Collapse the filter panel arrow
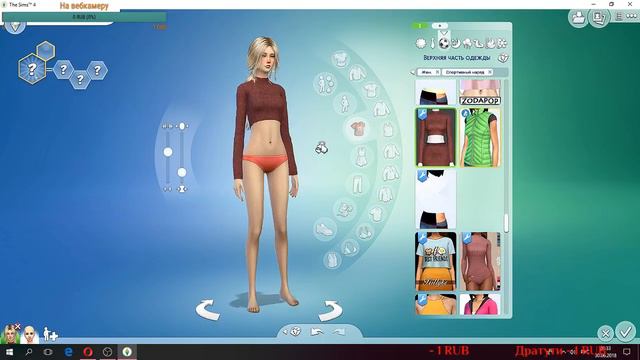 click(412, 73)
